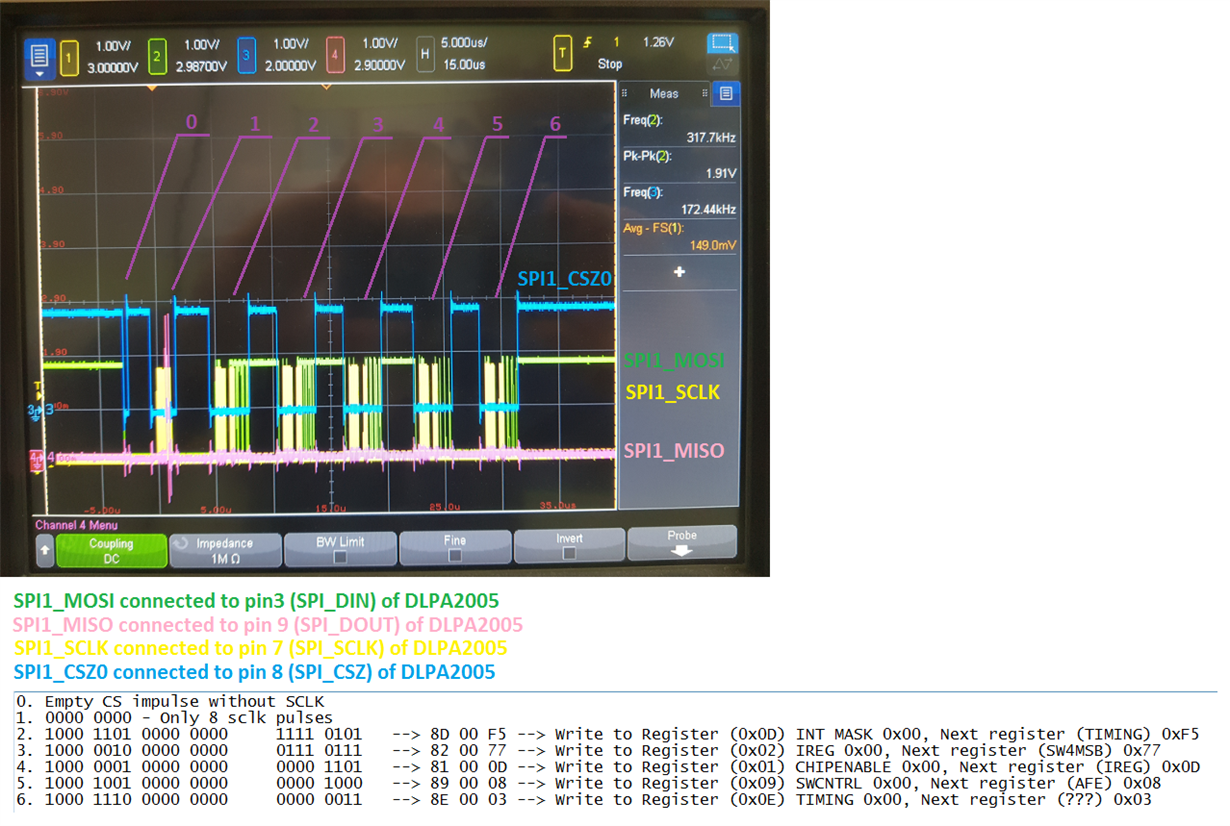This screenshot has height=826, width=1230.
Task: Click the Channel 4 Menu title
Action: (76, 525)
